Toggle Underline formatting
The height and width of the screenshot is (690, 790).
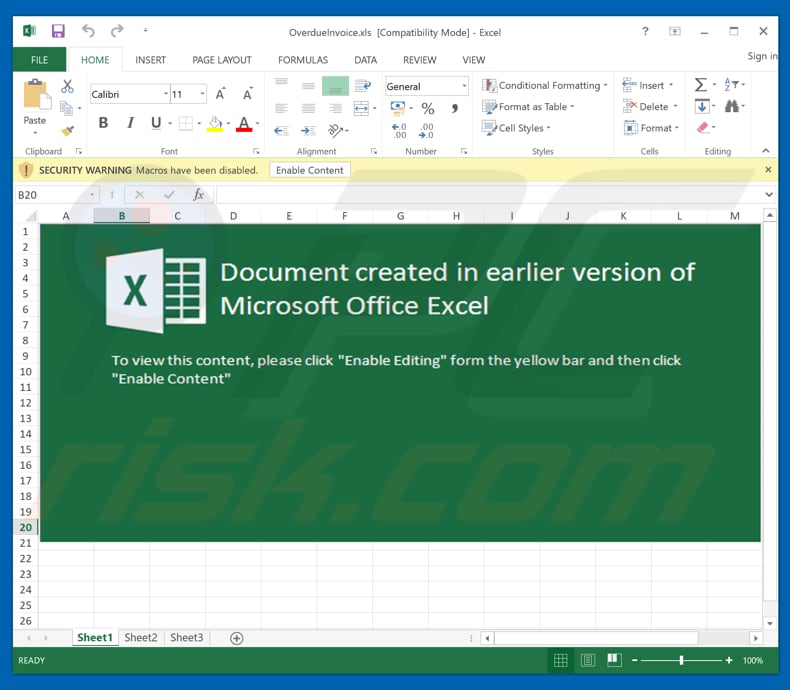coord(156,123)
